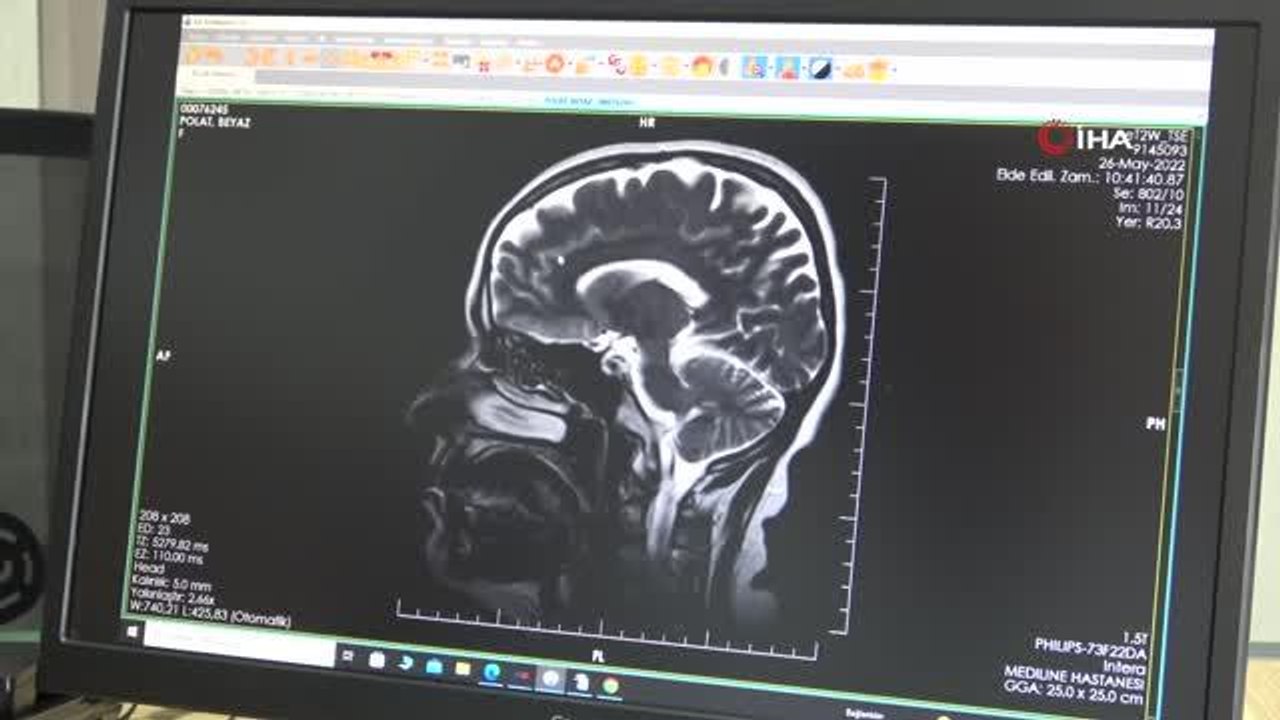Click the black-and-white contrast toolbar icon
The image size is (1280, 720).
[821, 68]
